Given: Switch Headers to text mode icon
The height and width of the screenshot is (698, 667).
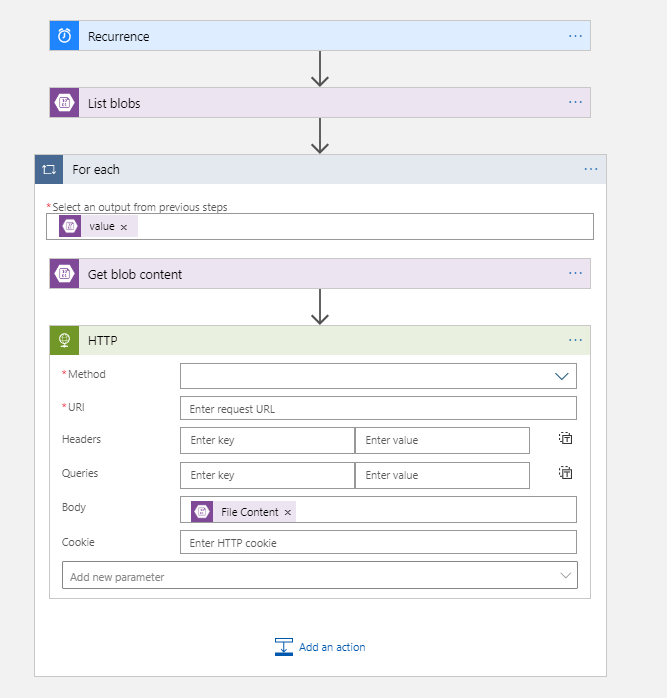Looking at the screenshot, I should coord(565,439).
